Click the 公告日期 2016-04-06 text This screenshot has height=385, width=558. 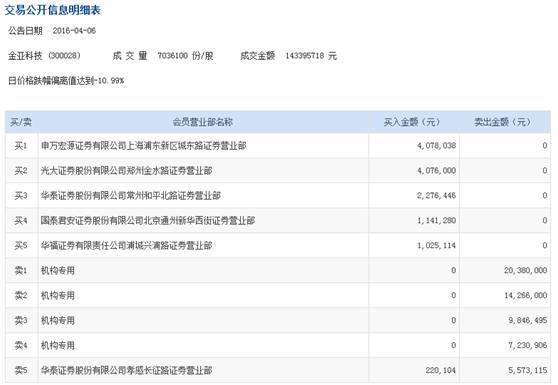coord(52,31)
